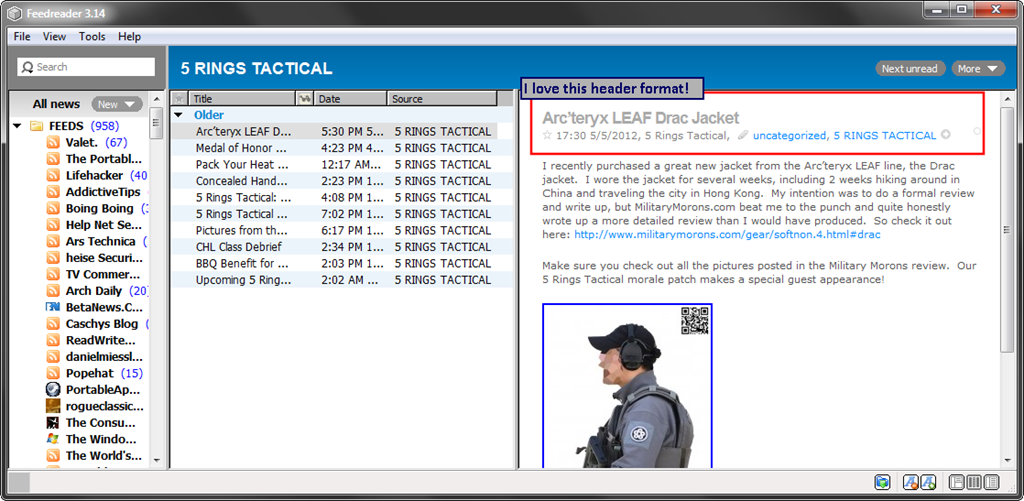Click the decrease font size icon
1024x501 pixels.
(x=909, y=482)
